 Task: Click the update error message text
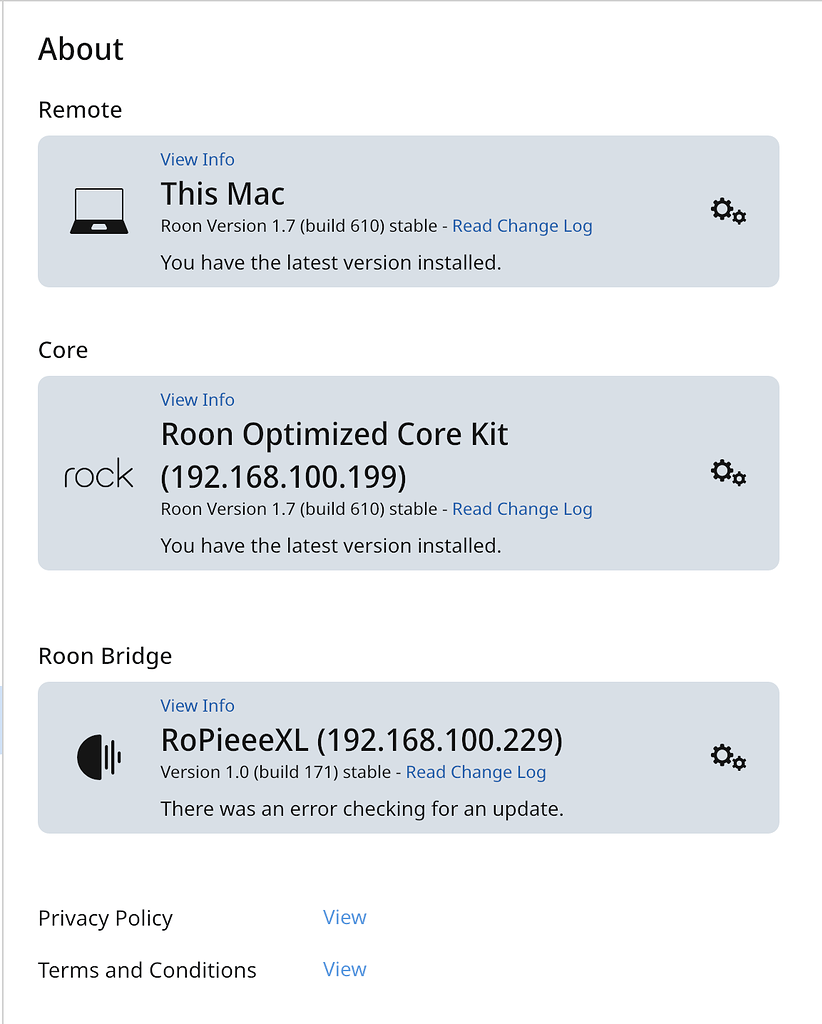click(362, 809)
